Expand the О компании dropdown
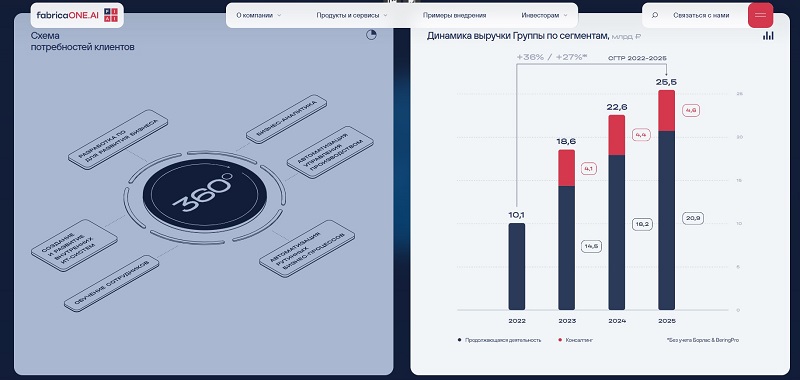 click(x=259, y=15)
